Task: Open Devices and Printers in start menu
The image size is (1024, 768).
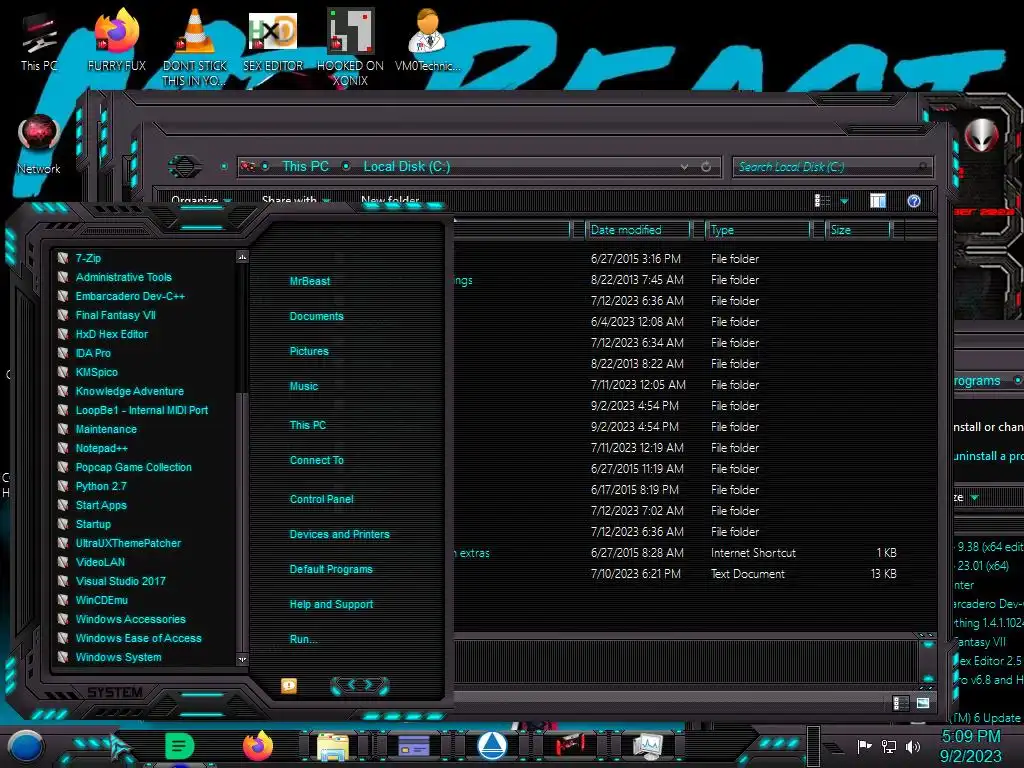Action: tap(340, 534)
